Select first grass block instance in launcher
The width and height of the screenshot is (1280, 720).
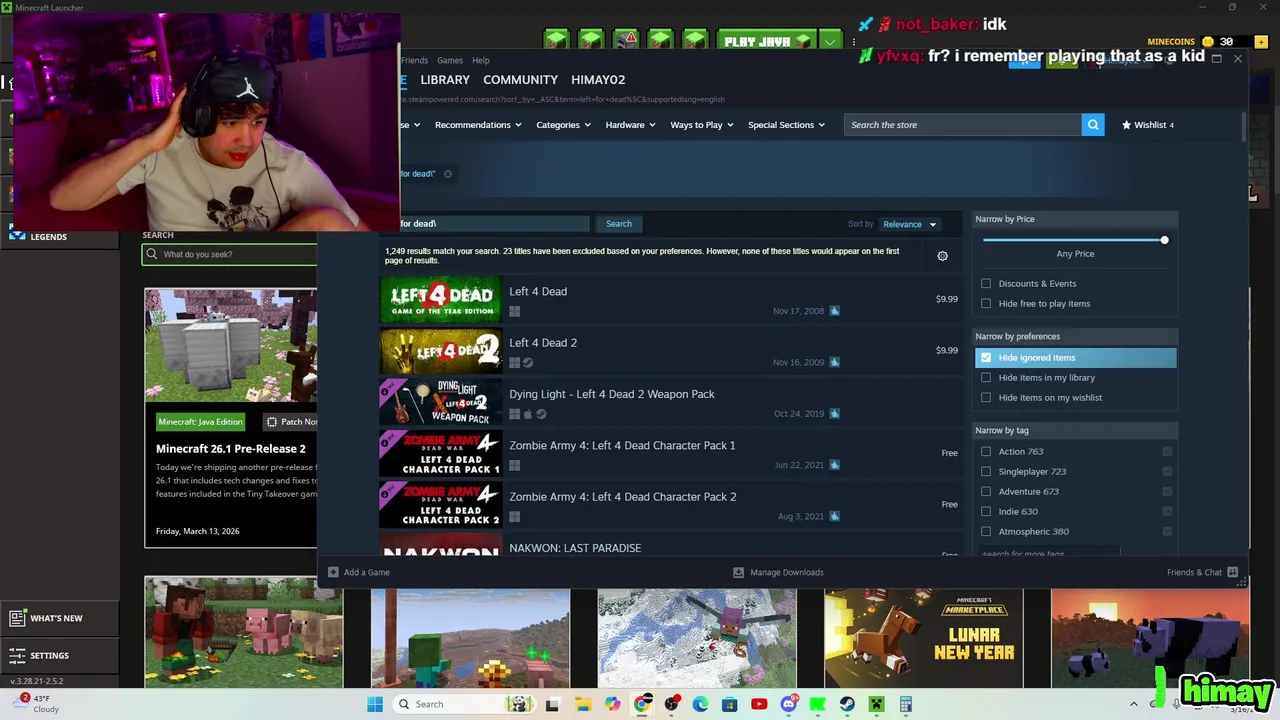coord(557,40)
